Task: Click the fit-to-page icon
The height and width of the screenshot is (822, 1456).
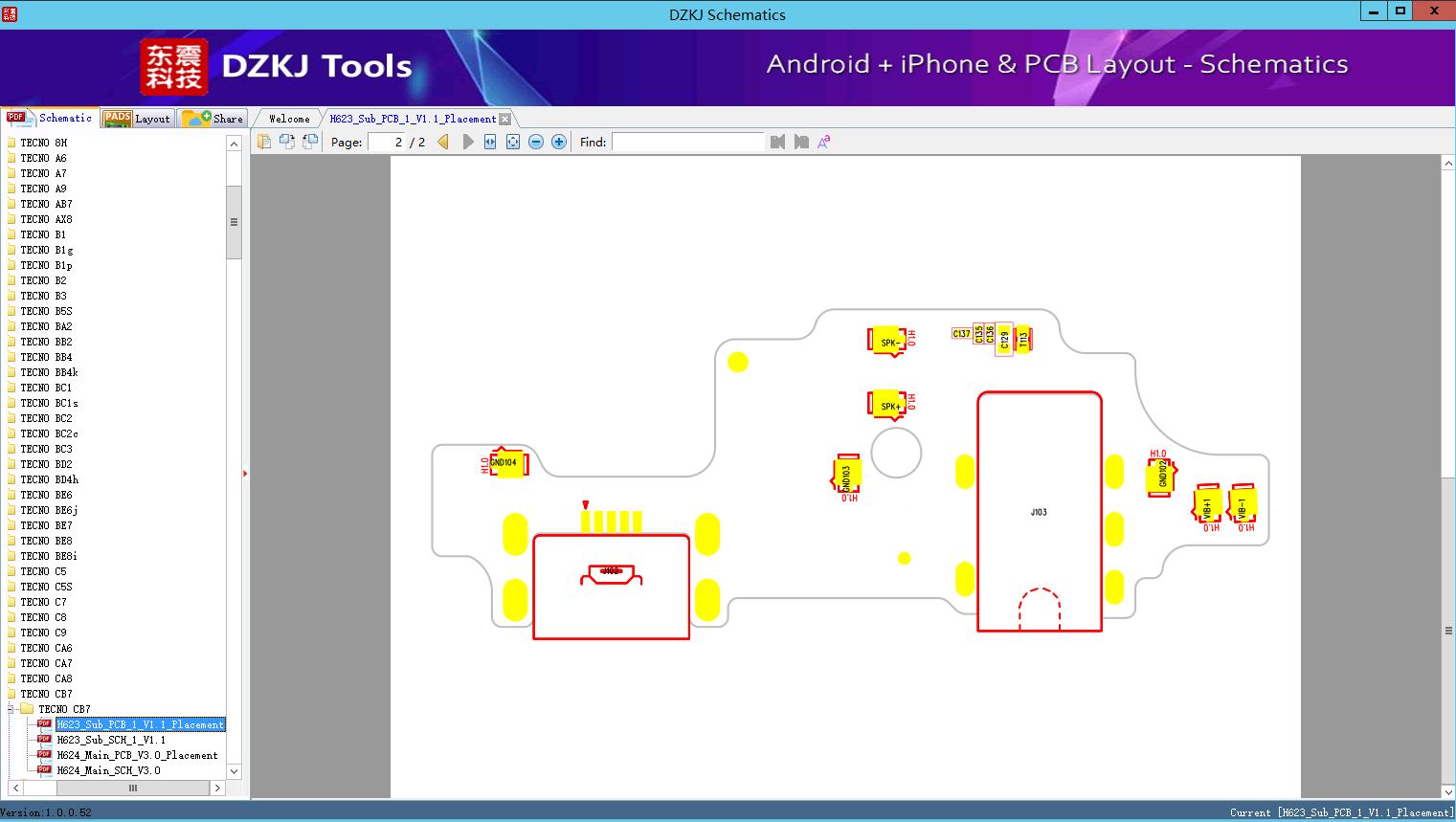Action: coord(513,142)
